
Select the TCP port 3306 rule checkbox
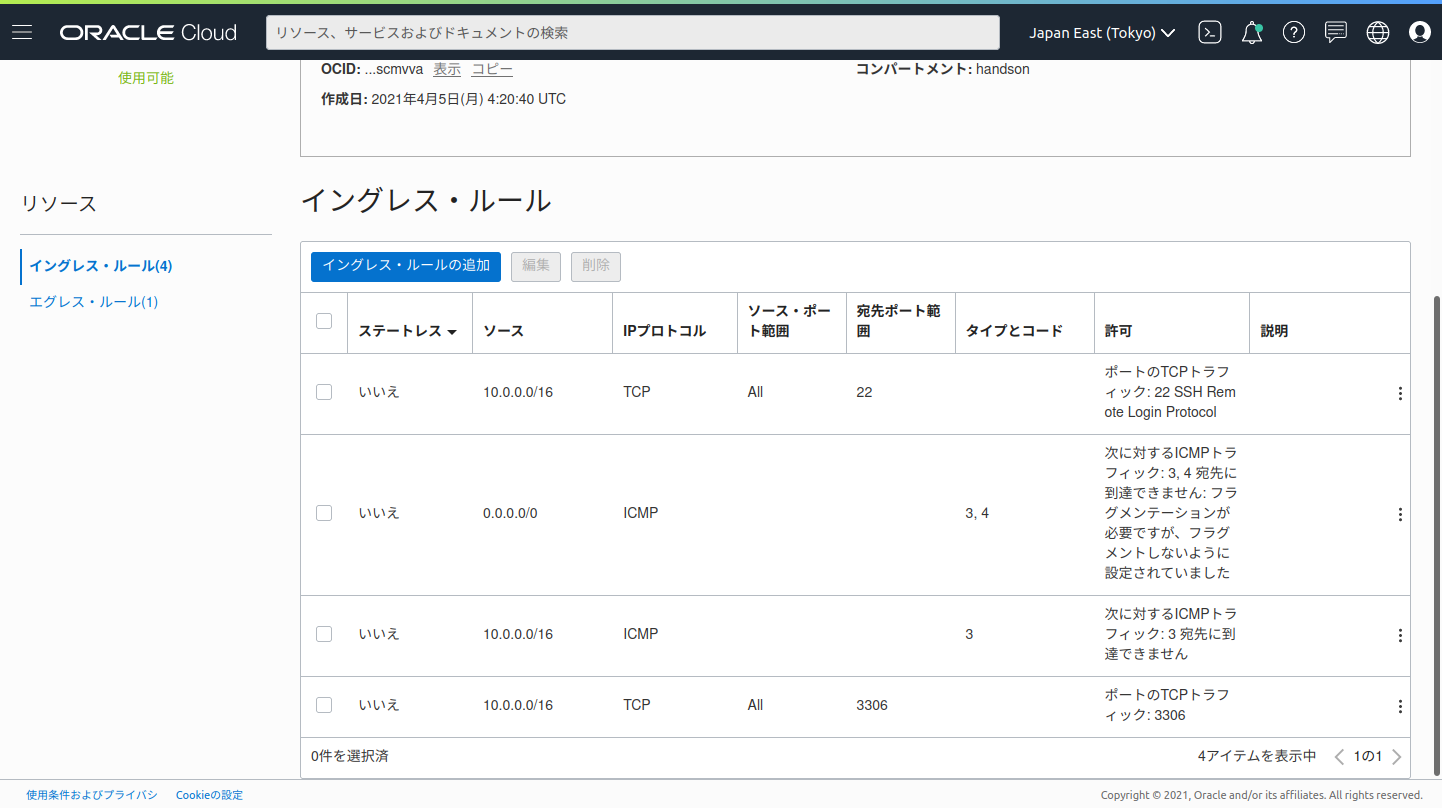point(324,705)
